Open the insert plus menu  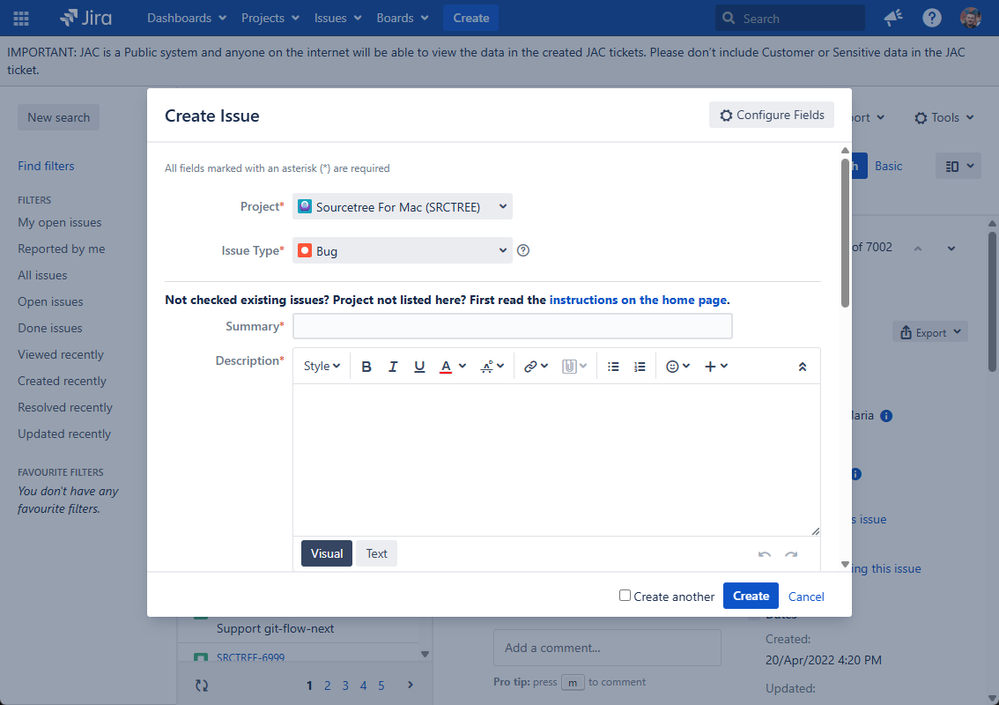pyautogui.click(x=715, y=366)
